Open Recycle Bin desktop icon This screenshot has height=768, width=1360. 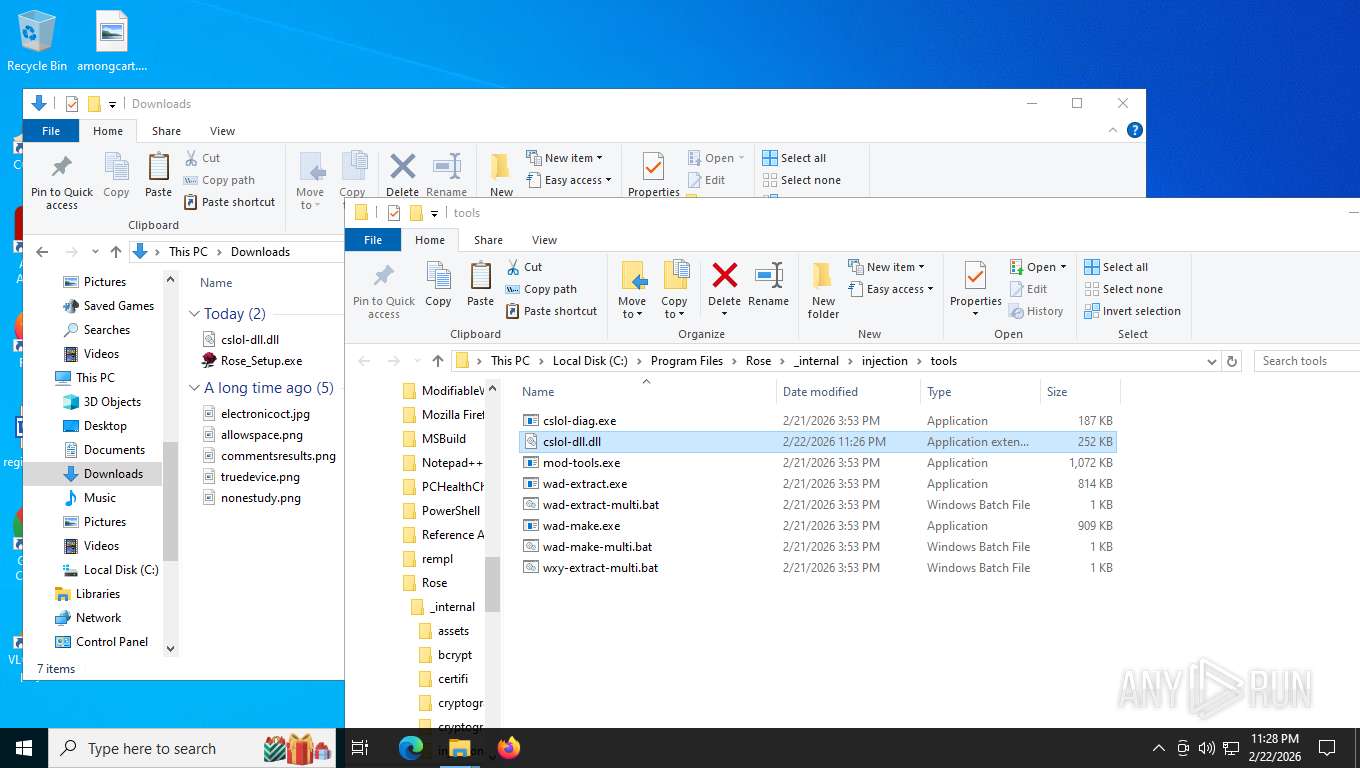click(37, 42)
